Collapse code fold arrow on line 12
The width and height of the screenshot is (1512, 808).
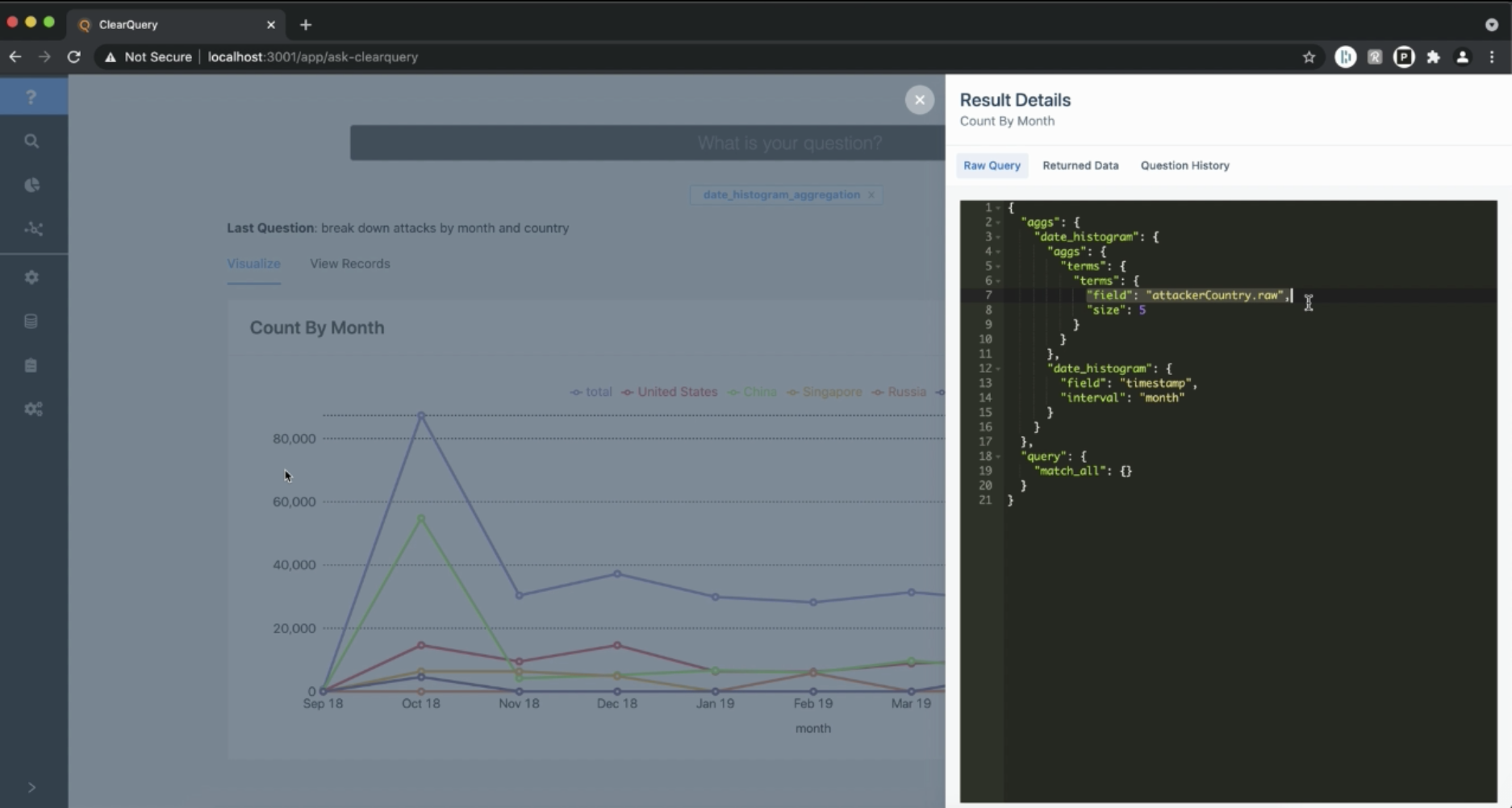pos(998,369)
